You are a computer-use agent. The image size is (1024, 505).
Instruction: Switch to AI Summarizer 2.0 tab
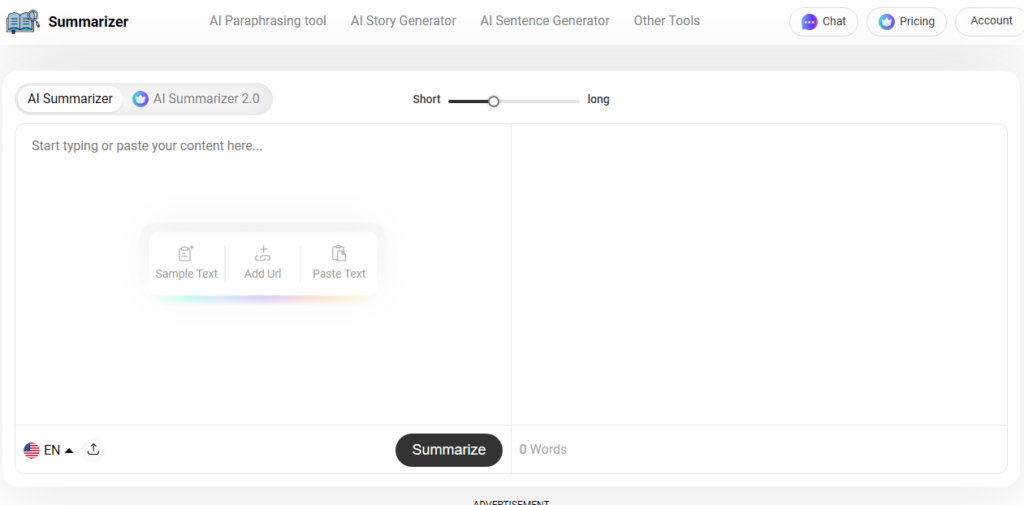(197, 99)
